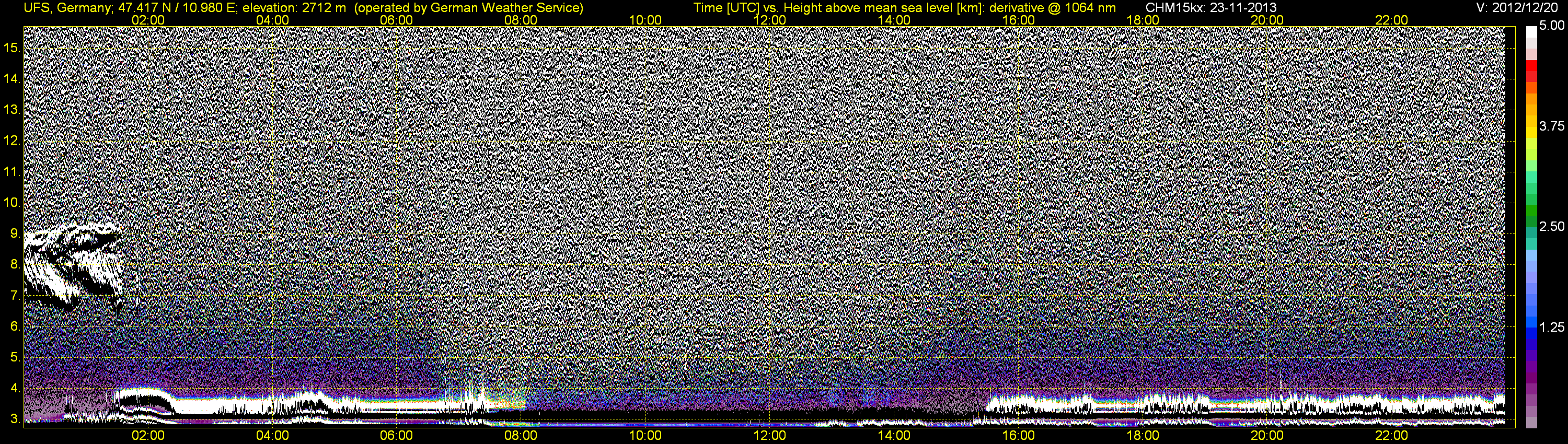Click the 06:00 label on the top time axis
The width and height of the screenshot is (1568, 444).
tap(396, 20)
